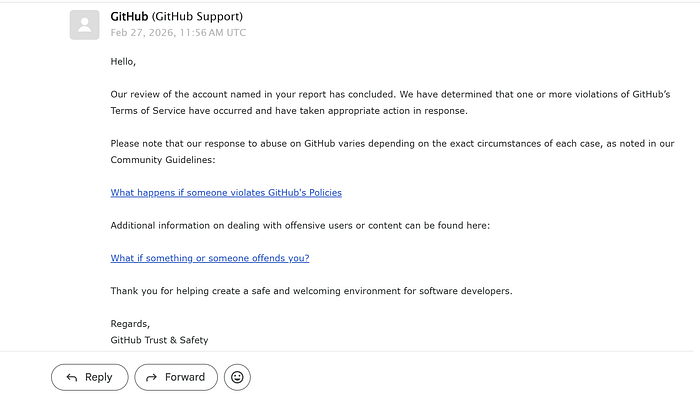This screenshot has width=700, height=395.
Task: Open the emoji reaction picker
Action: coord(237,377)
